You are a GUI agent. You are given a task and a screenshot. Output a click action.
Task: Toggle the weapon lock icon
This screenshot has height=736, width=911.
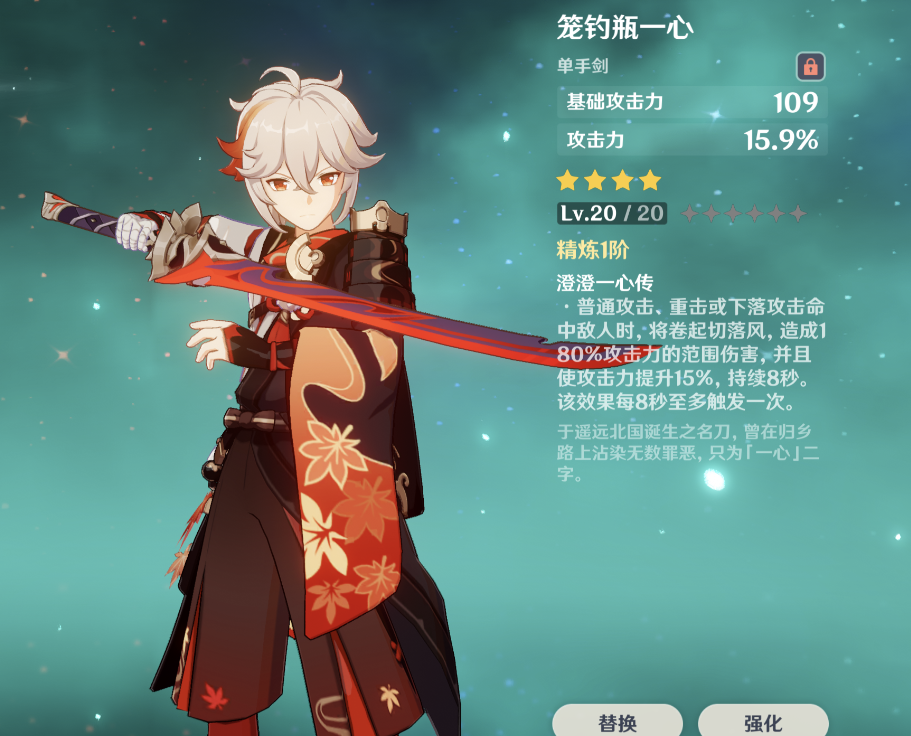coord(810,67)
